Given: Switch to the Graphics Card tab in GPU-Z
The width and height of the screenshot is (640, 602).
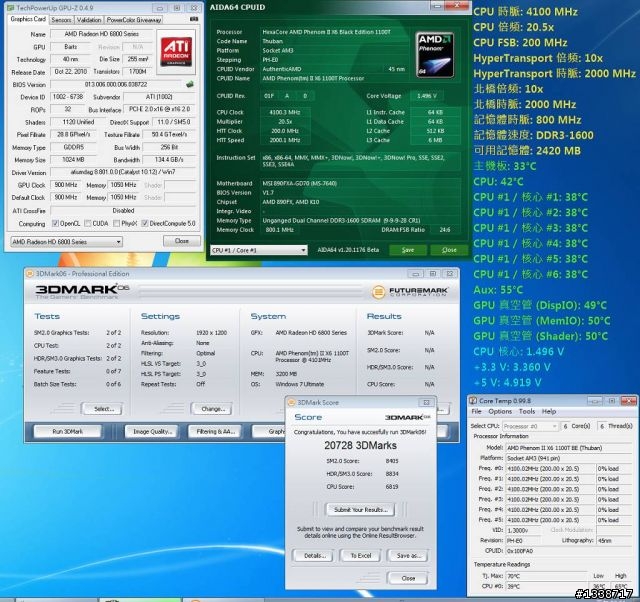Looking at the screenshot, I should [28, 19].
